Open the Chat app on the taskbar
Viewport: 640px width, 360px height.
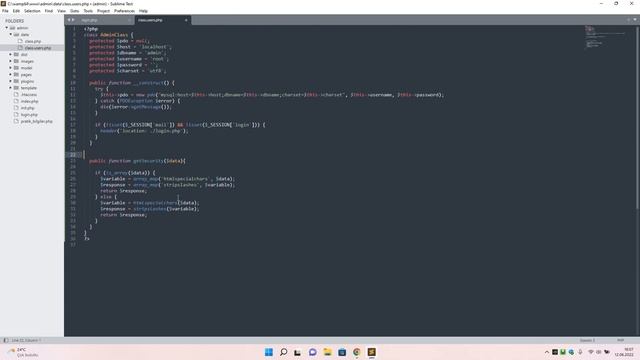tap(313, 352)
